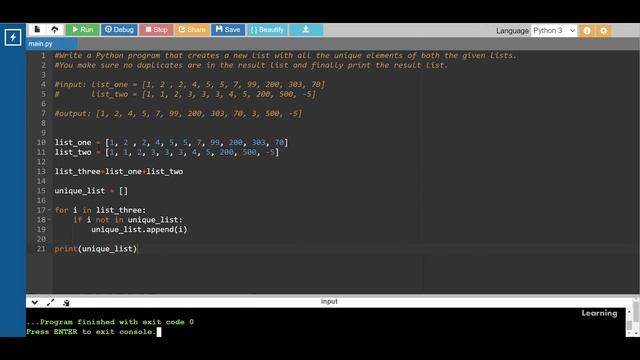Click the list_two assignment on line 11

[167, 152]
